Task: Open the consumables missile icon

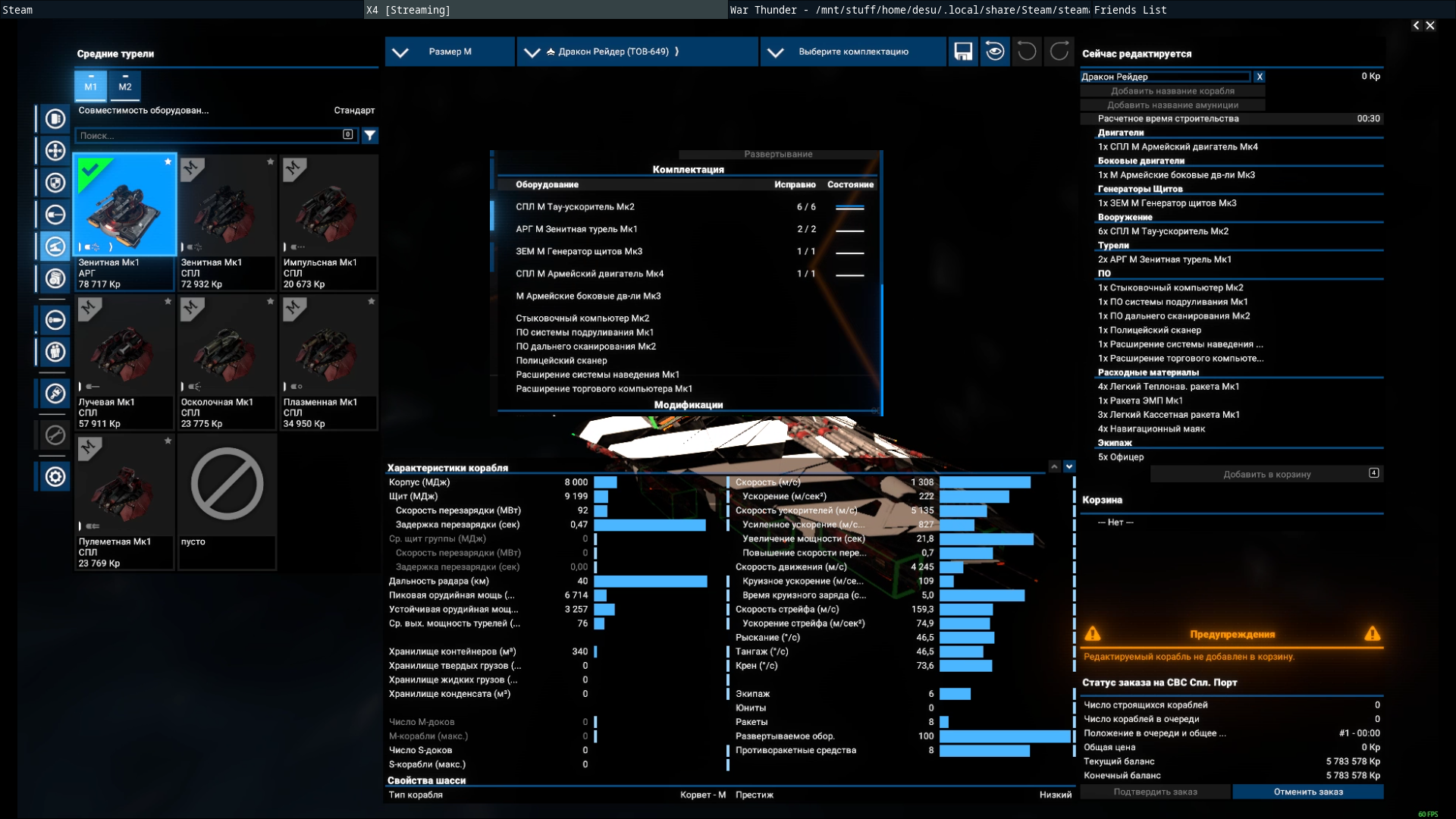Action: click(55, 320)
